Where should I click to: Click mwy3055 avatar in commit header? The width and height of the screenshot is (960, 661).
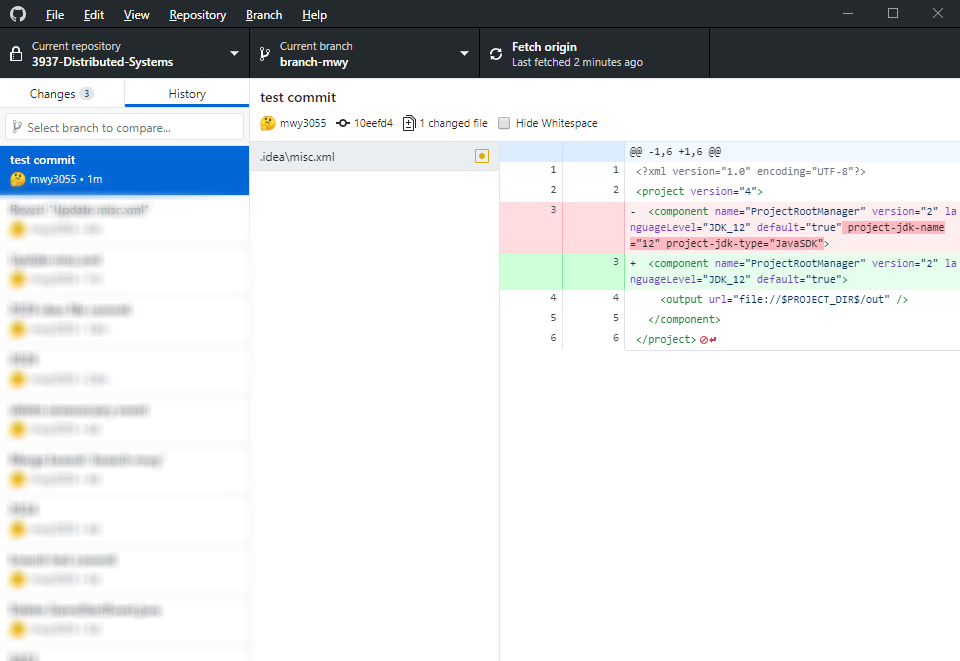[268, 123]
